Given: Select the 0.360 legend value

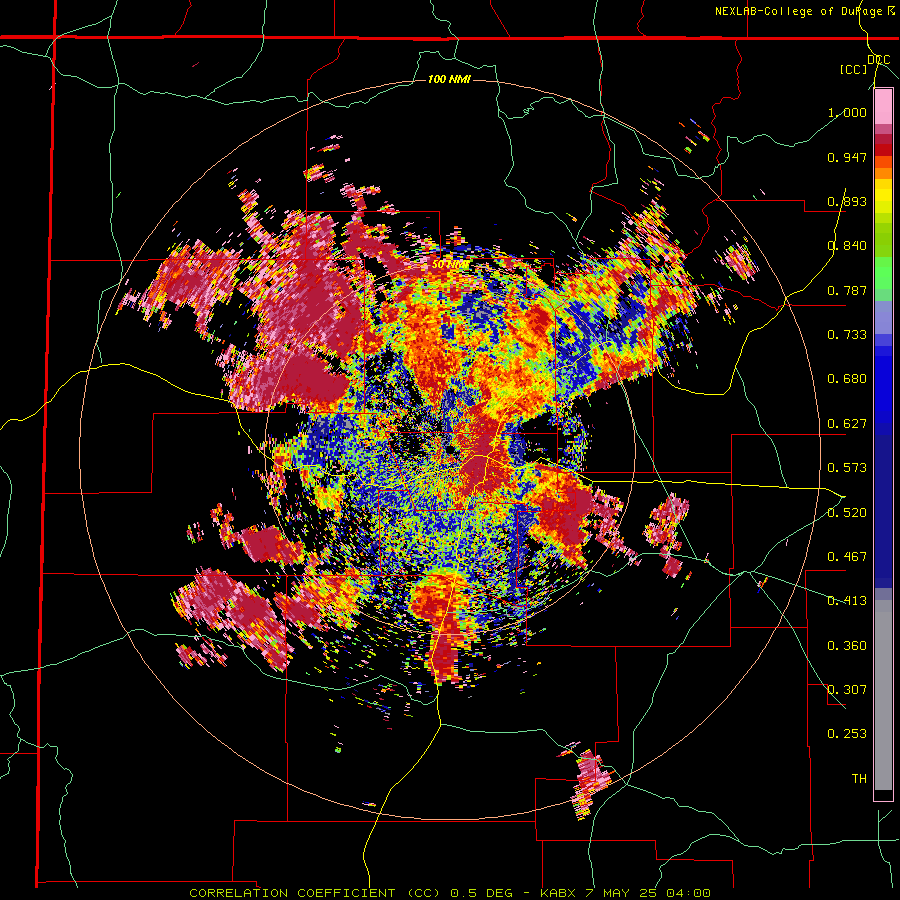Looking at the screenshot, I should tap(847, 646).
